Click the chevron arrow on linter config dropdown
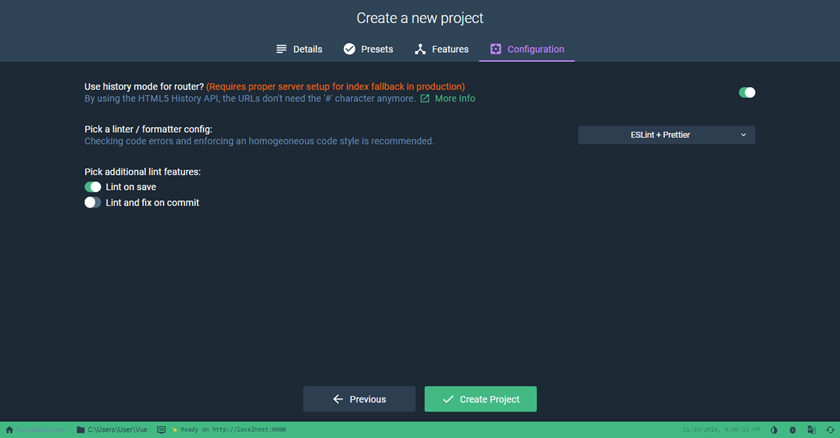 (743, 135)
